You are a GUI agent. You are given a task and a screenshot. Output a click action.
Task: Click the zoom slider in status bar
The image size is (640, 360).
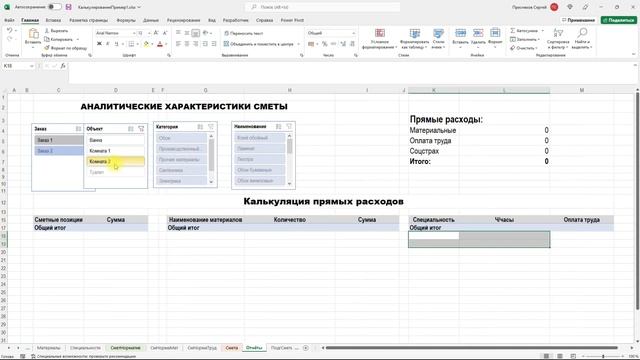pyautogui.click(x=603, y=356)
